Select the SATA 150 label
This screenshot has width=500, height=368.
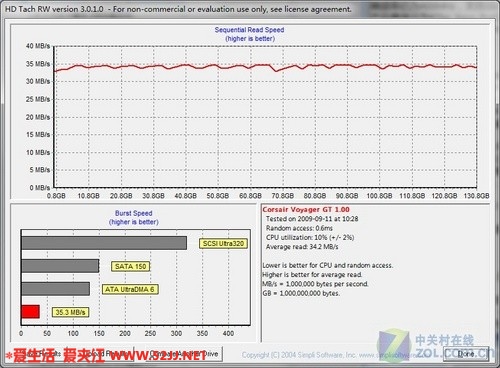(130, 266)
